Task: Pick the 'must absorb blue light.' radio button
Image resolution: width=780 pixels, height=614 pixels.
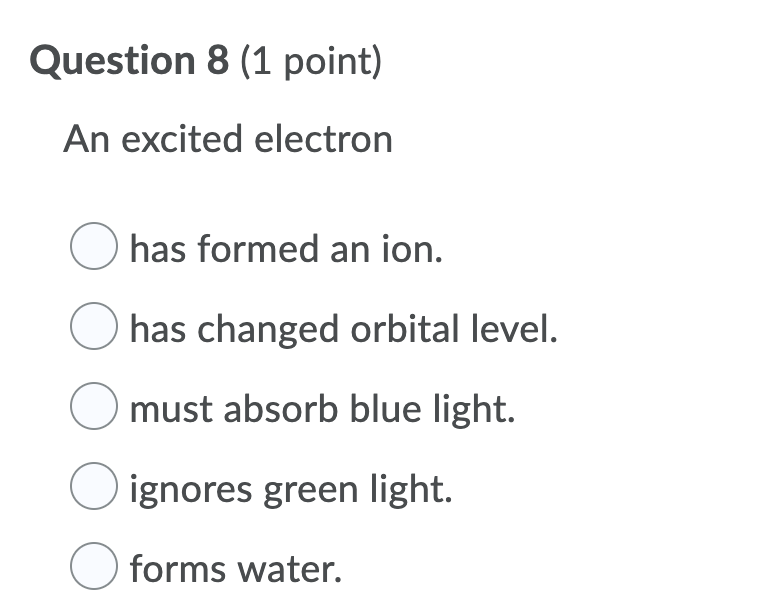Action: pos(92,409)
